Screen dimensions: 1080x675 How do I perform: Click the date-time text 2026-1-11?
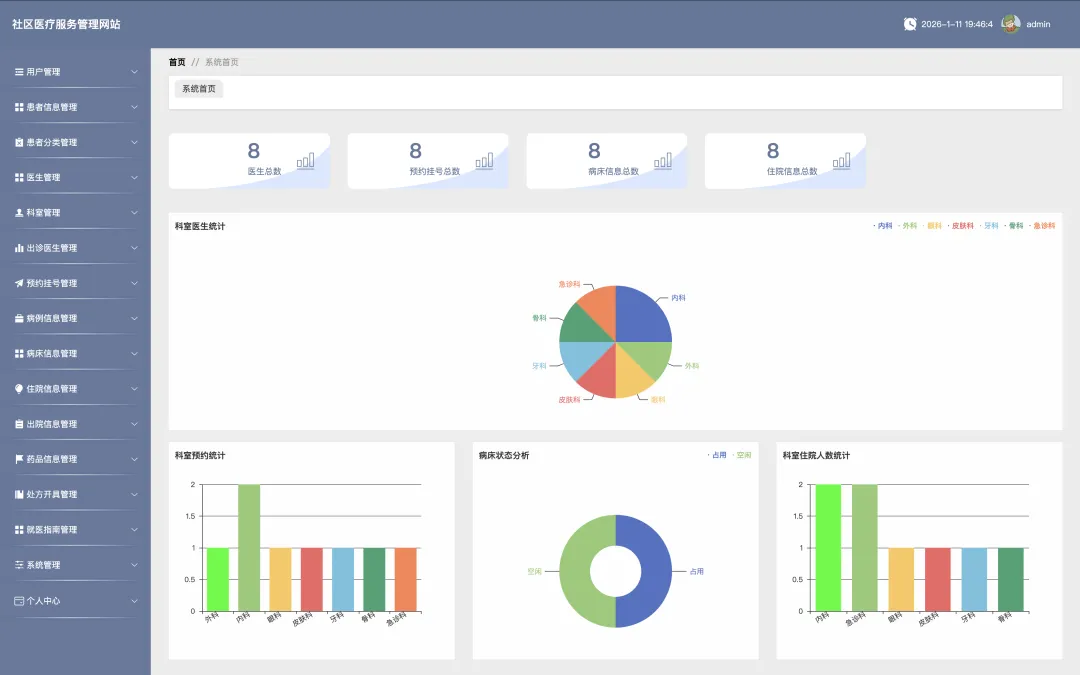(957, 24)
